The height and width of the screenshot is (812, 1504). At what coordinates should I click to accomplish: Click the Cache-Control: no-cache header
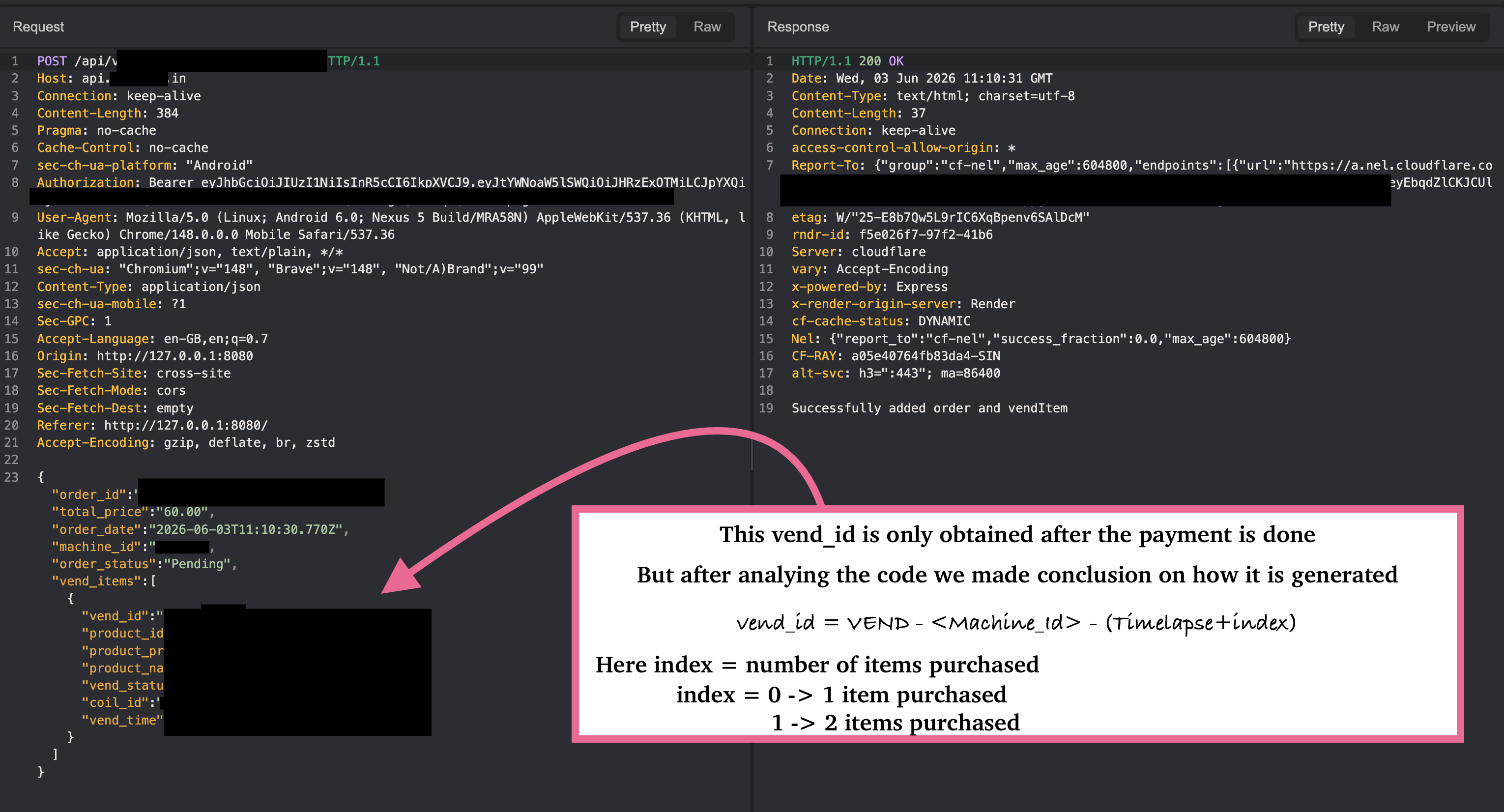click(122, 147)
